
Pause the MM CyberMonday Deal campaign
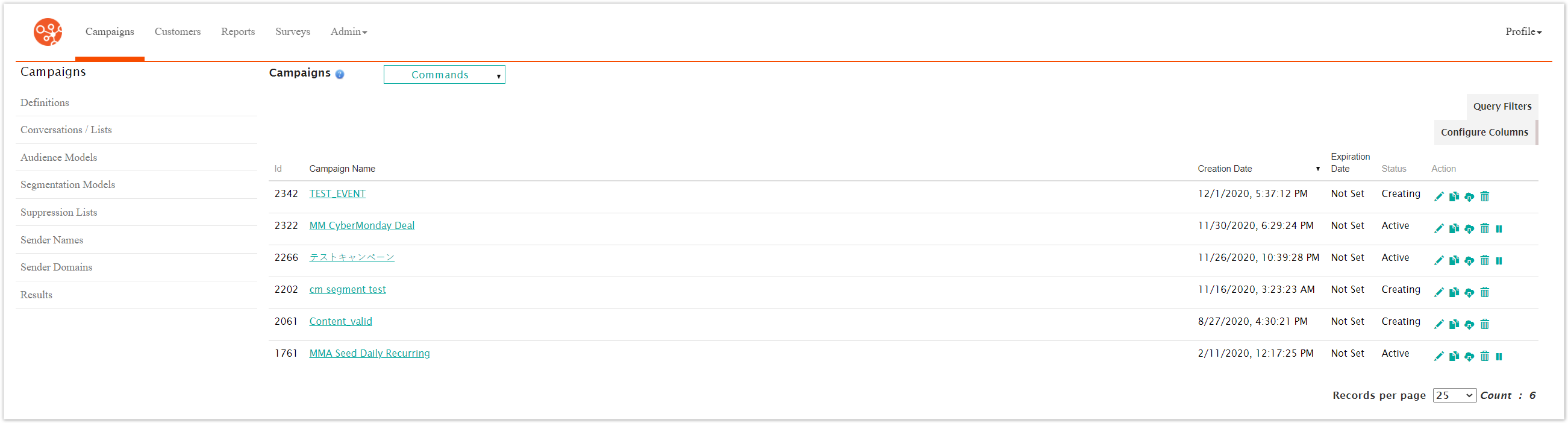[1499, 228]
